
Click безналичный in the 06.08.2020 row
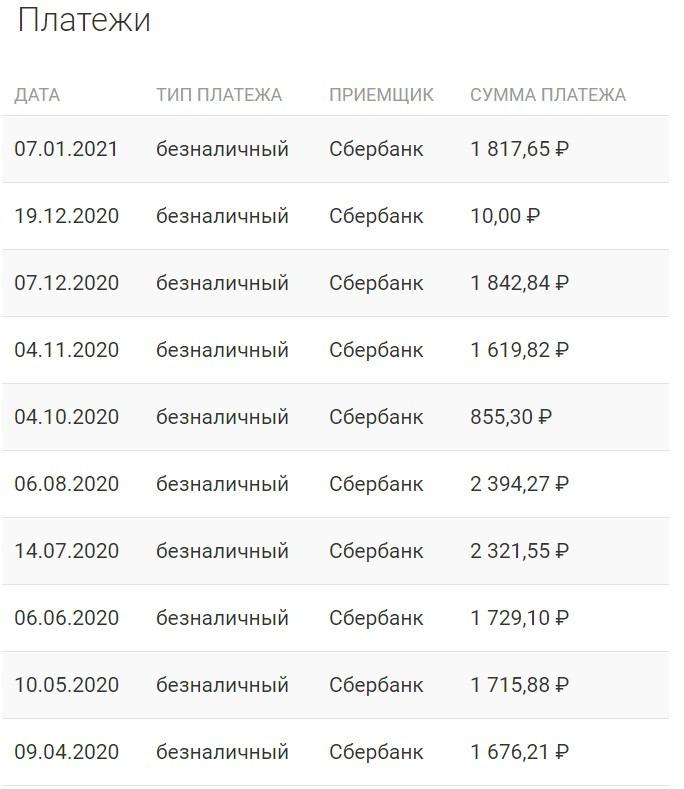point(222,484)
